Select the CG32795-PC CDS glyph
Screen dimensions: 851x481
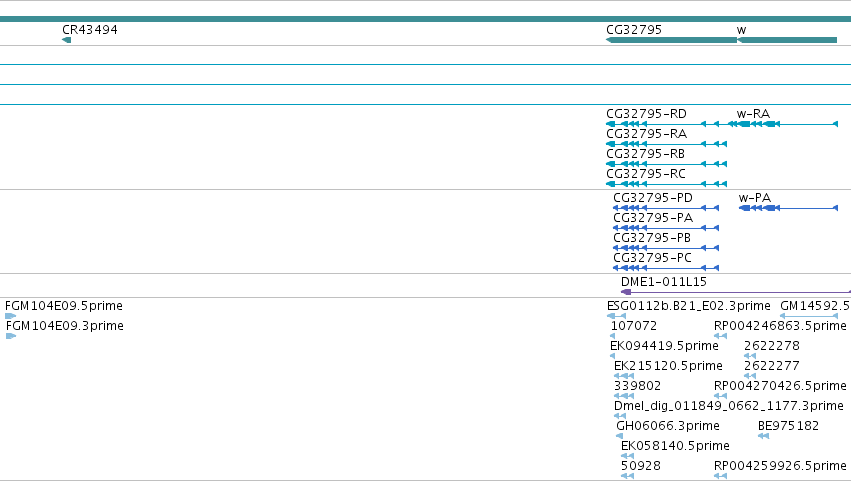pyautogui.click(x=666, y=268)
